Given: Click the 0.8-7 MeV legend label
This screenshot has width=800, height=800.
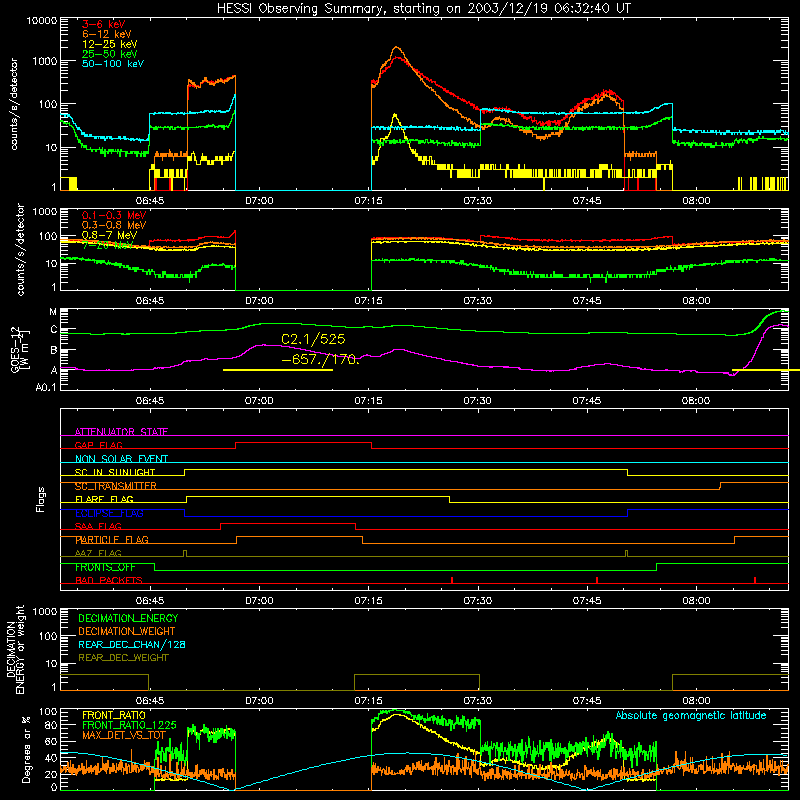Looking at the screenshot, I should (x=109, y=235).
